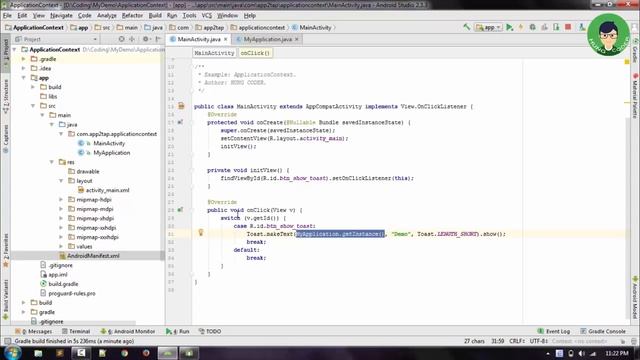This screenshot has height=360, width=640.
Task: Select AndroidManifest.xml in project tree
Action: click(x=93, y=256)
